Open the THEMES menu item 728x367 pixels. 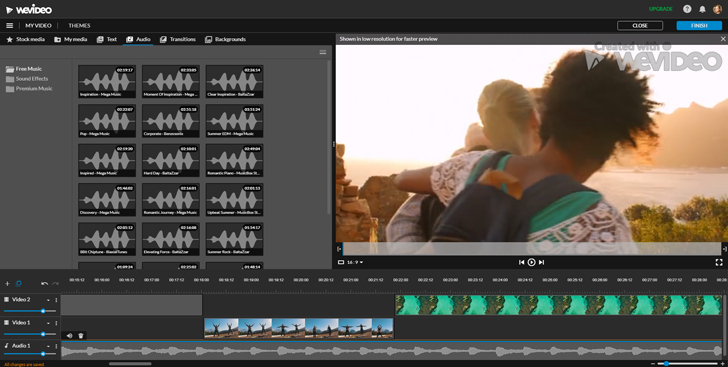[x=79, y=26]
